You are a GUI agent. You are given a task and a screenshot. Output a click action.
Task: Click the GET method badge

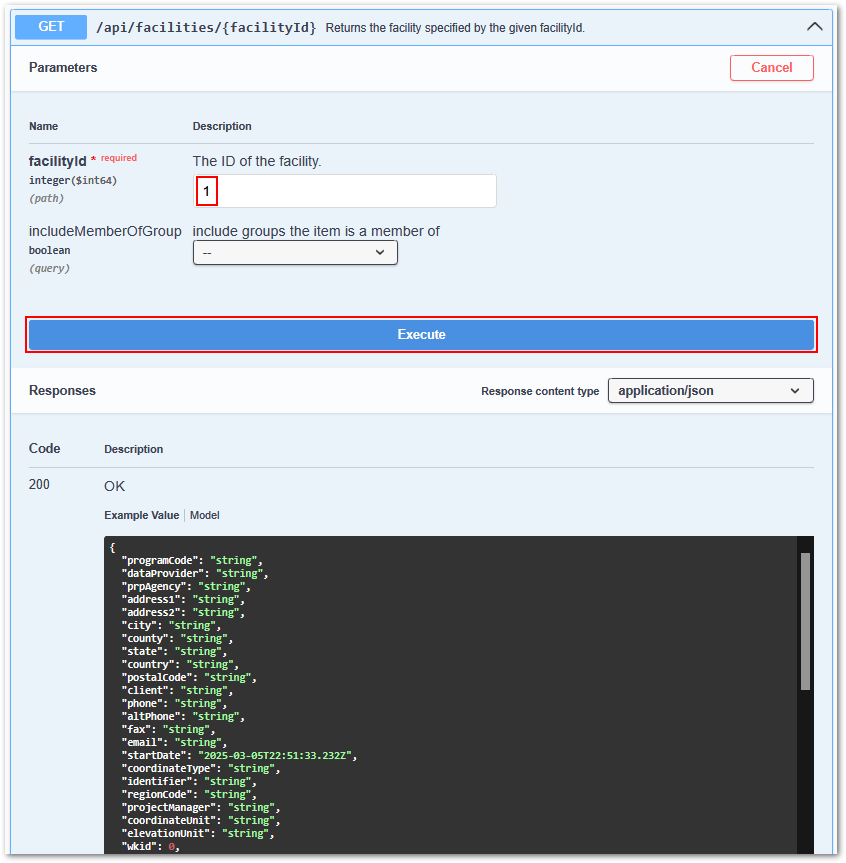coord(50,27)
